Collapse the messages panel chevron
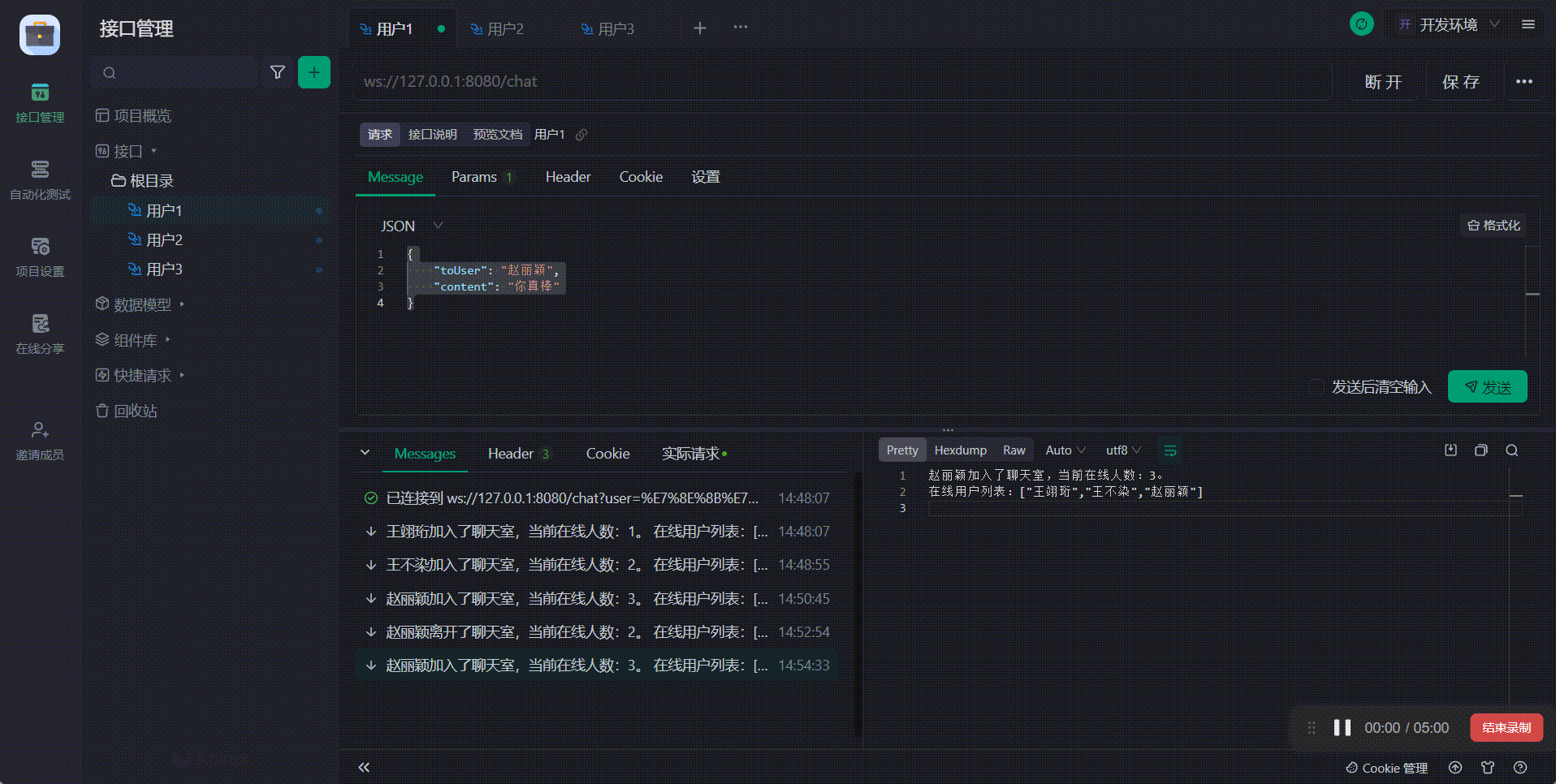 [365, 453]
